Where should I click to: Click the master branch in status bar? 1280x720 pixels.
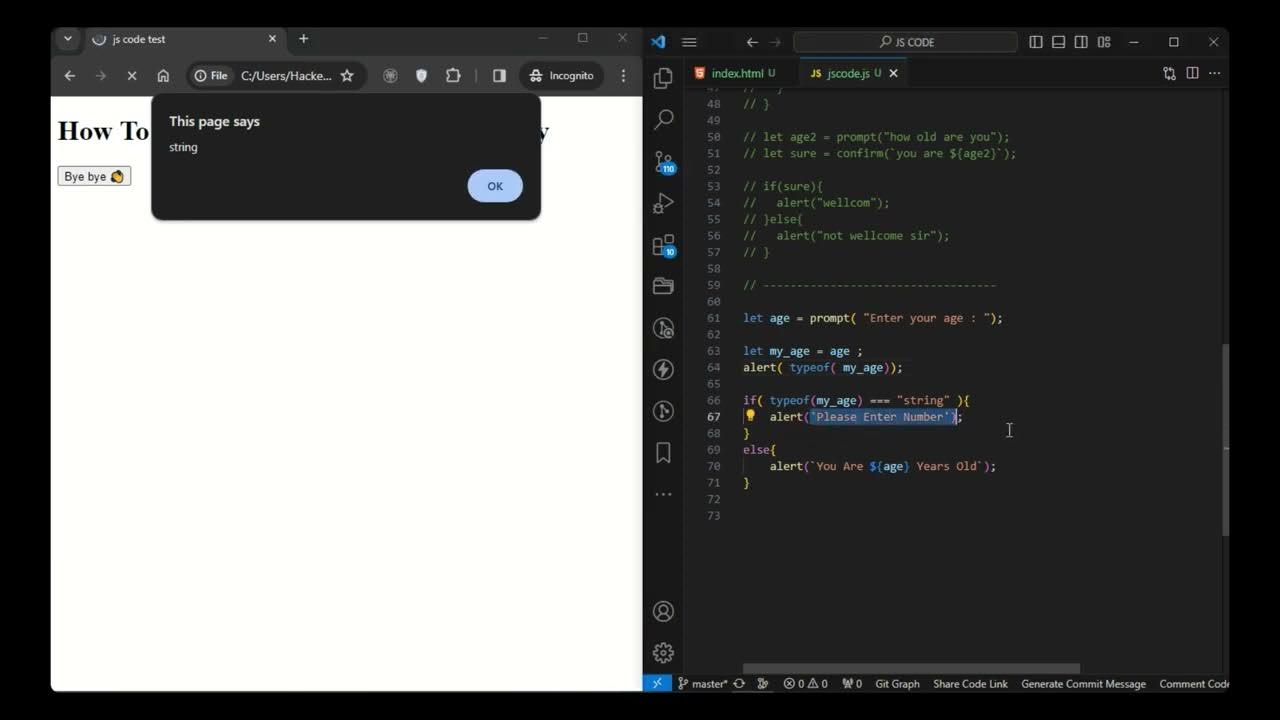coord(702,684)
